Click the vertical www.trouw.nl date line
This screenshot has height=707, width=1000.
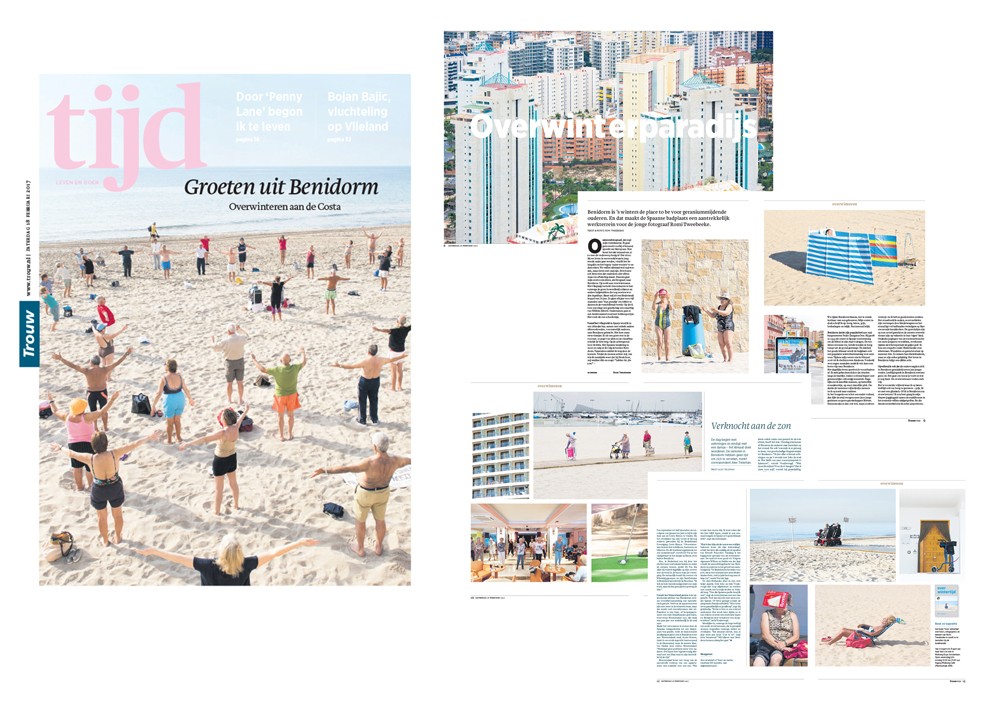[29, 237]
